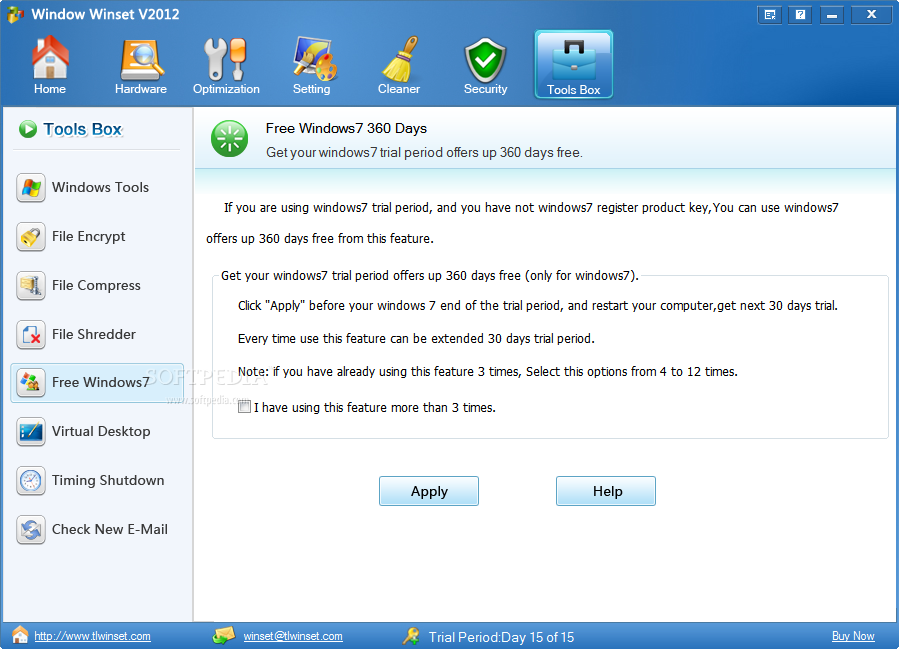Open the http://www.tlwinset.com link
Screen dimensions: 899x649
click(x=92, y=636)
